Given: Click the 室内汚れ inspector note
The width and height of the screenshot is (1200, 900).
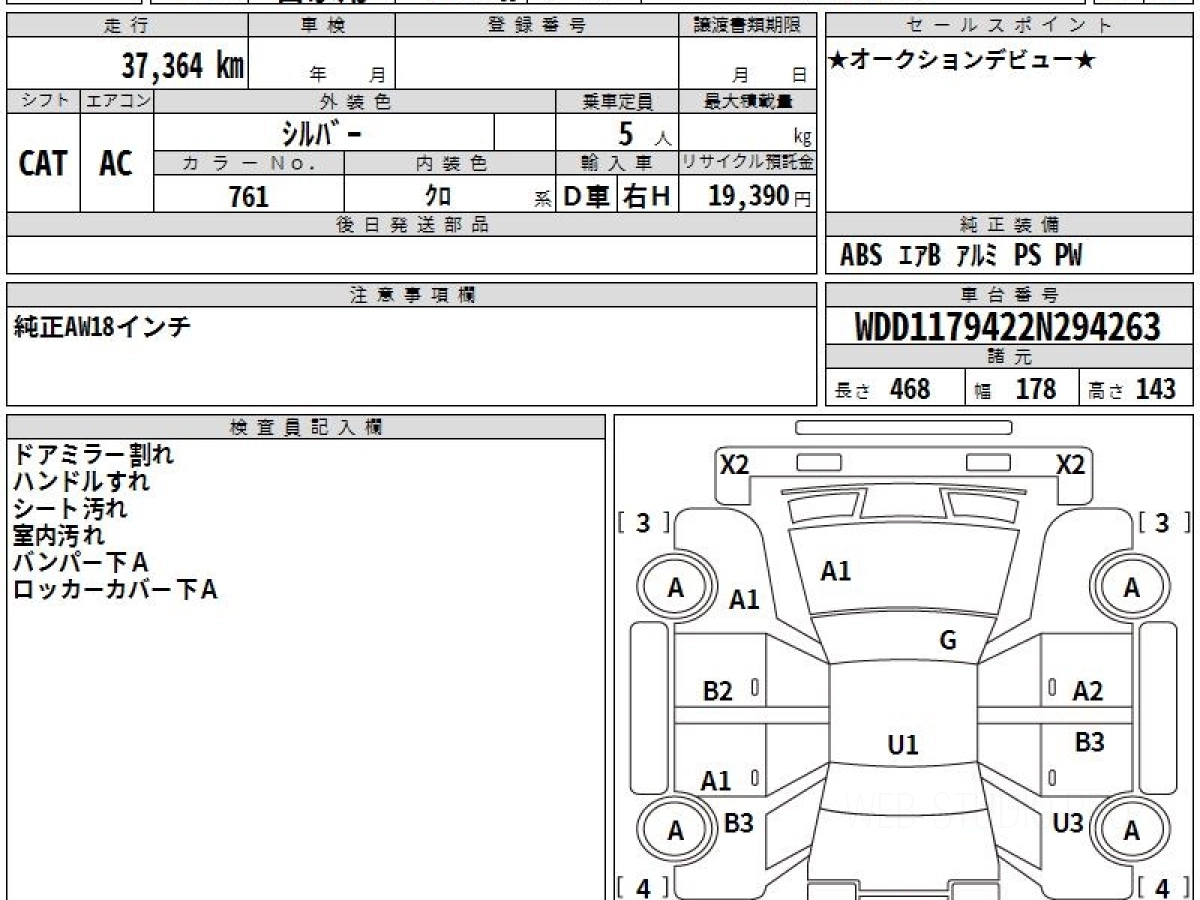Looking at the screenshot, I should click(59, 536).
